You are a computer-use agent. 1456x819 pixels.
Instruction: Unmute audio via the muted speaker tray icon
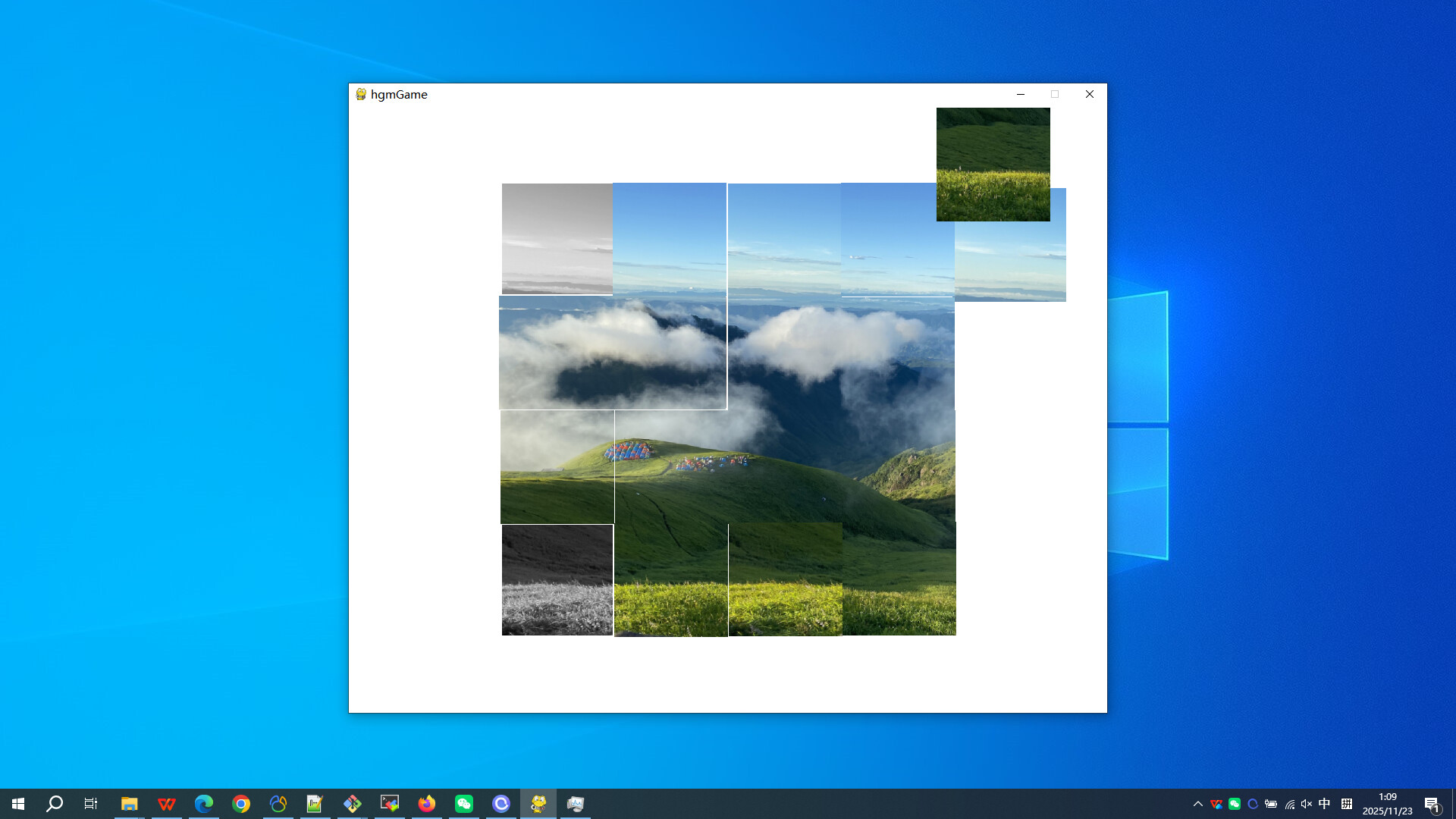[1306, 803]
